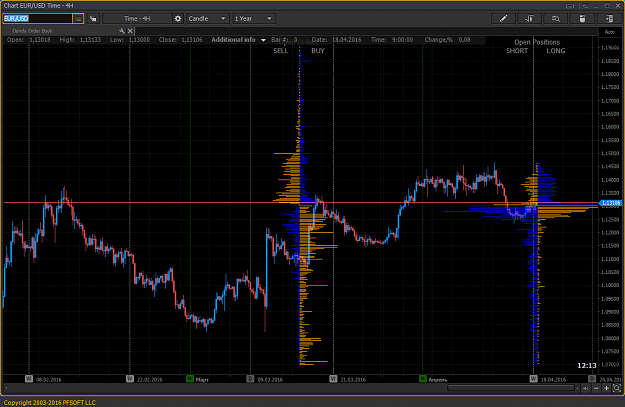Image resolution: width=625 pixels, height=407 pixels.
Task: Click the Time - 4H aggregation button
Action: coord(137,18)
